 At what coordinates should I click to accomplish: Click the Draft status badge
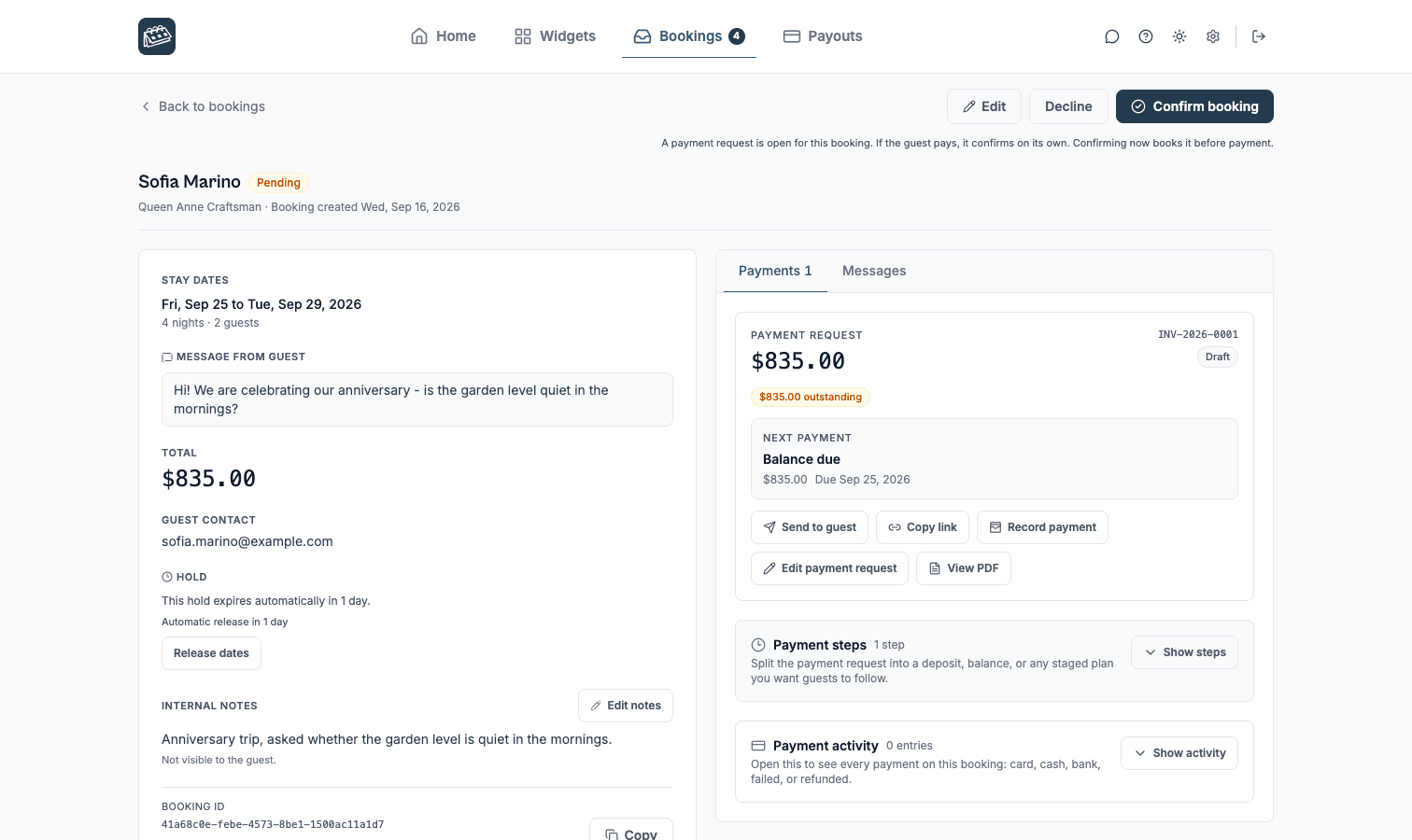tap(1218, 357)
